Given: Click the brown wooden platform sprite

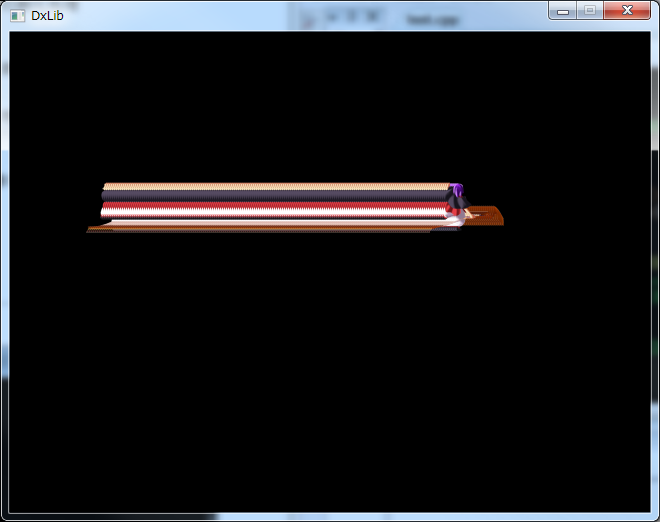Looking at the screenshot, I should 486,216.
